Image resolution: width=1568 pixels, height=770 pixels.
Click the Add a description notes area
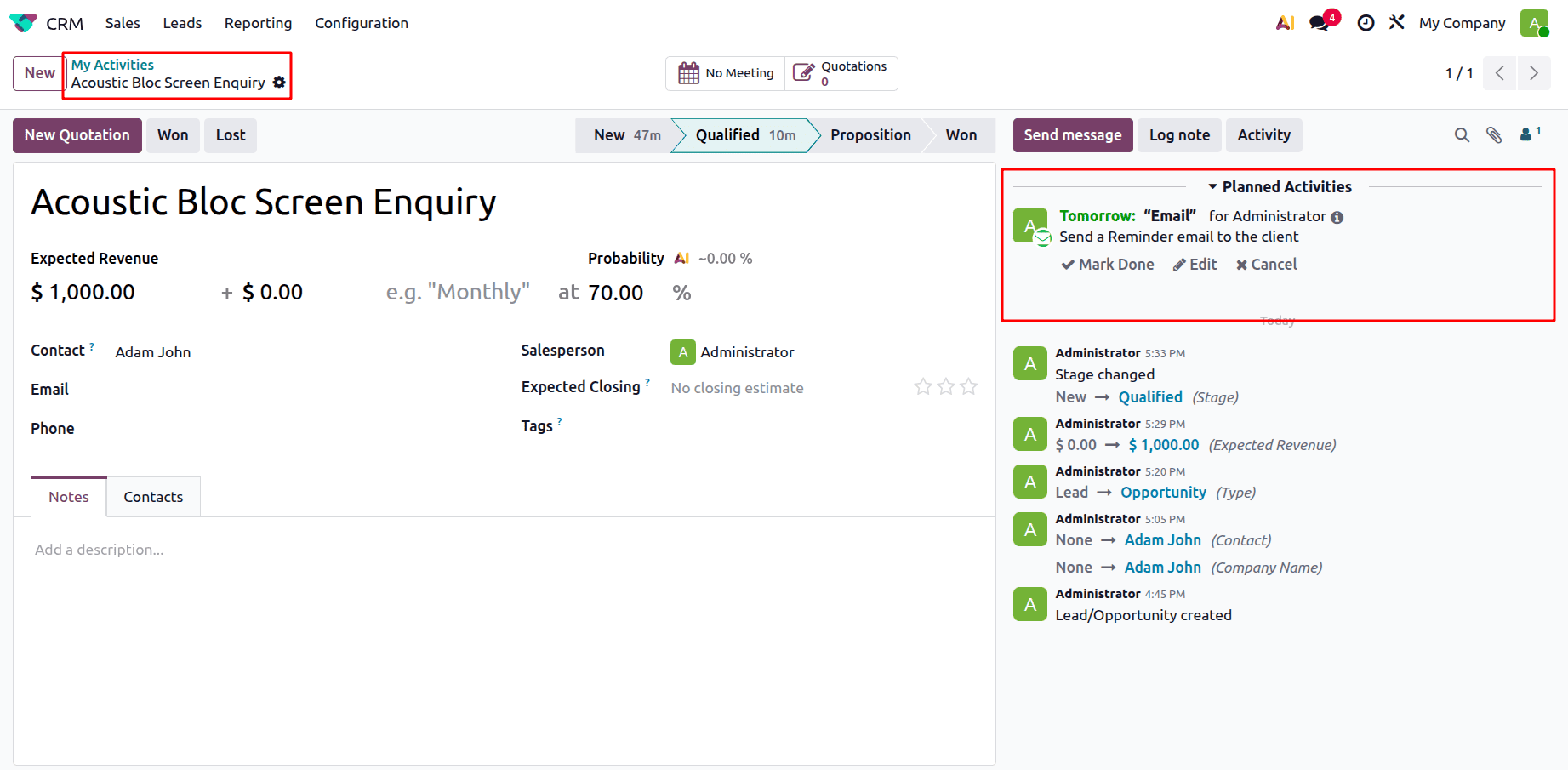click(x=505, y=550)
